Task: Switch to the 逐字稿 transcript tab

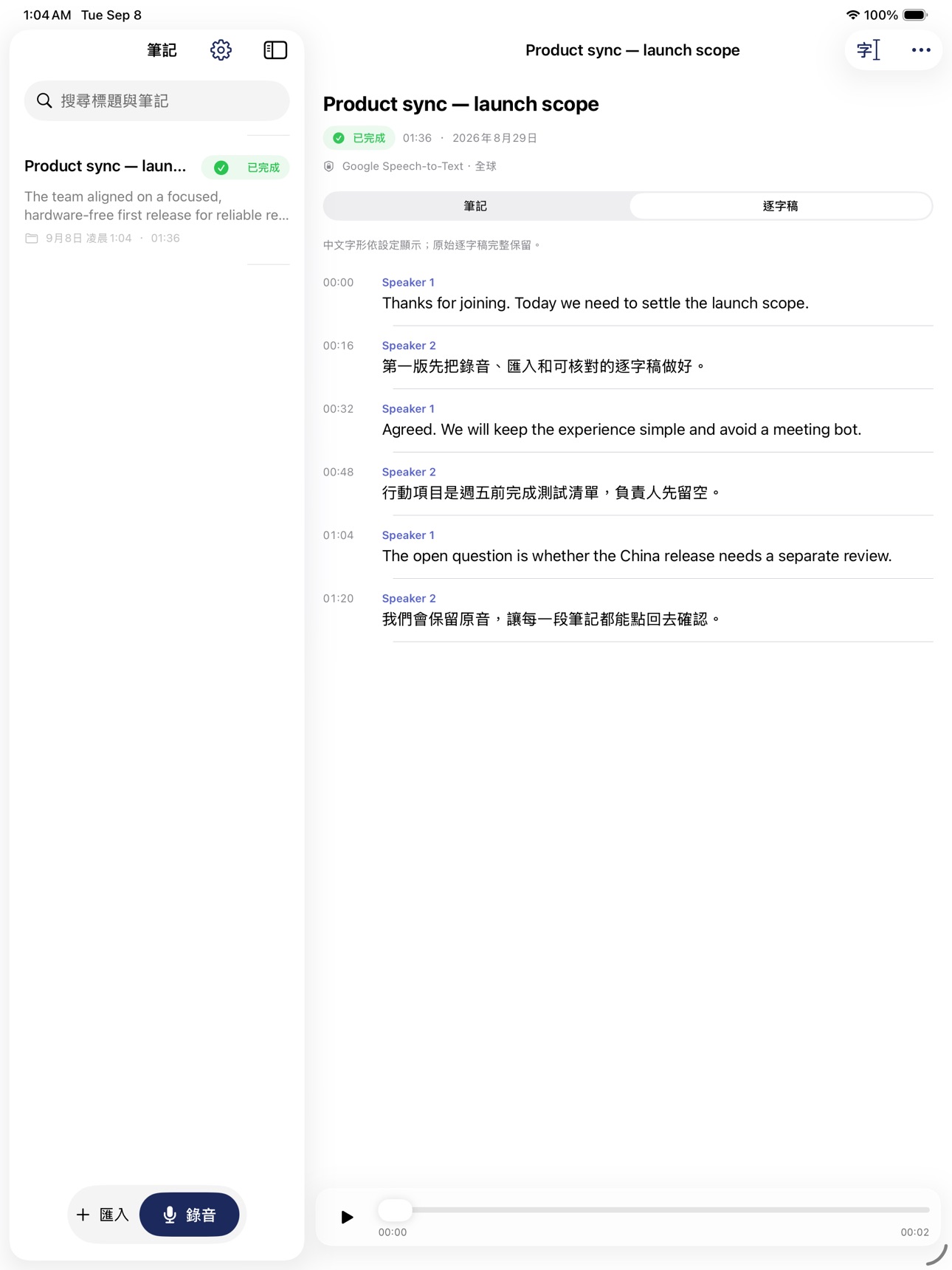Action: pyautogui.click(x=780, y=206)
